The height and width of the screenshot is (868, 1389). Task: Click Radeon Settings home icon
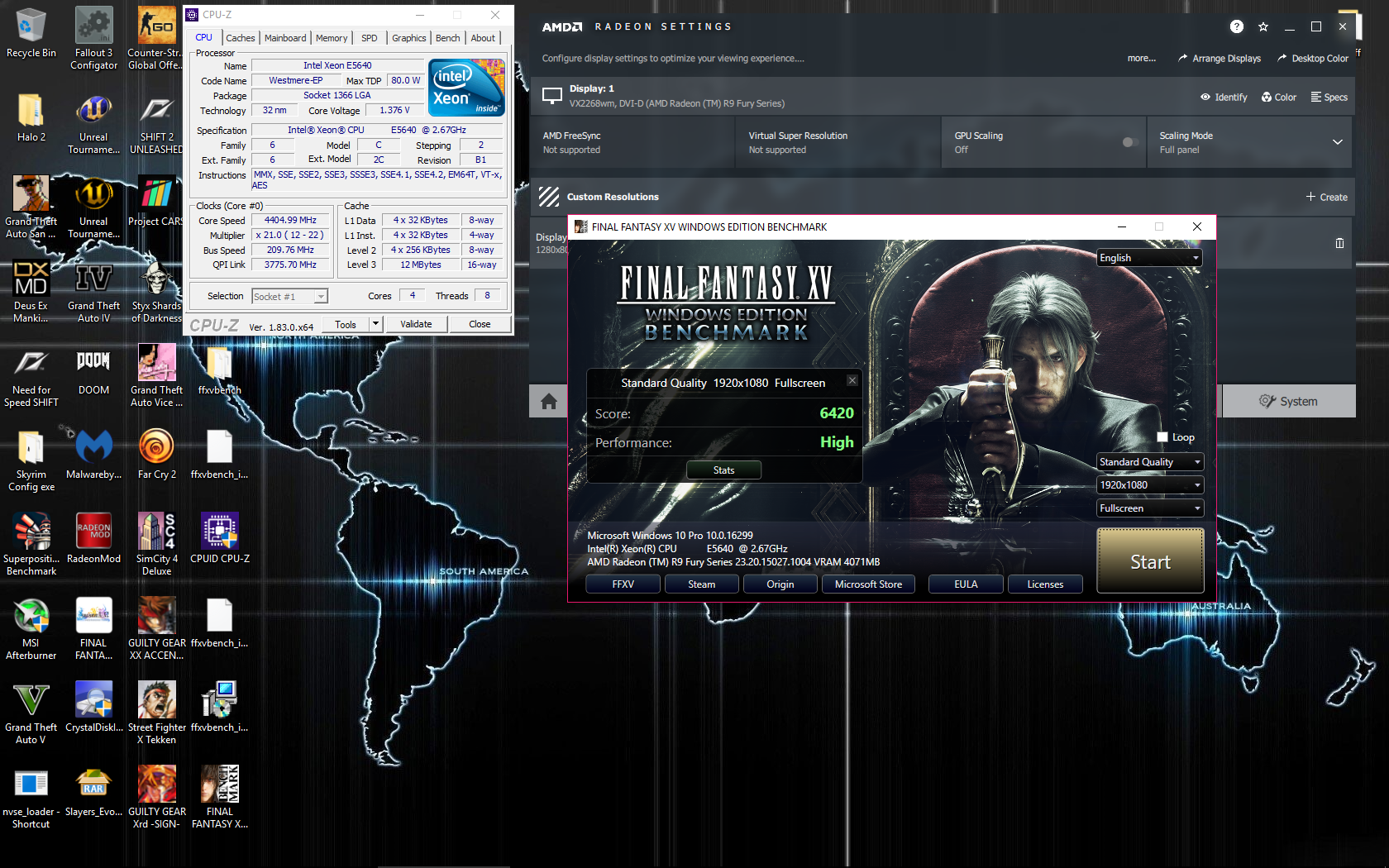coord(548,401)
